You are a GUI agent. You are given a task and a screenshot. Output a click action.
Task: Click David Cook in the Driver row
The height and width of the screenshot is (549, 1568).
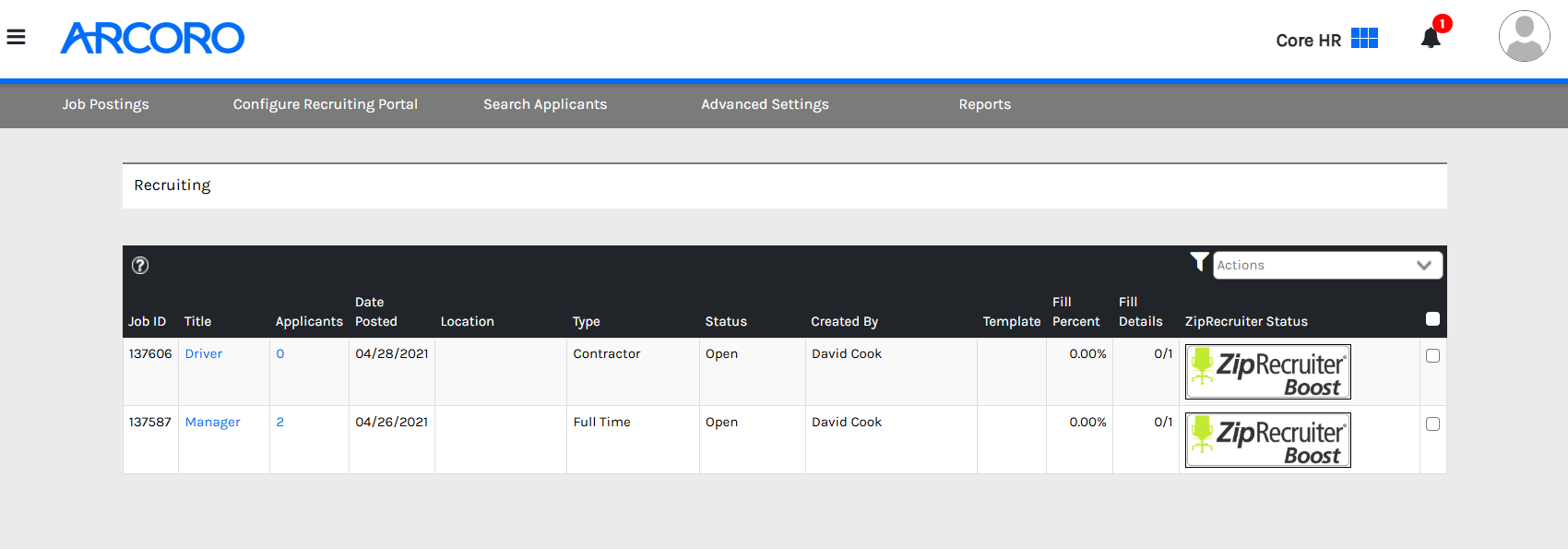[847, 353]
